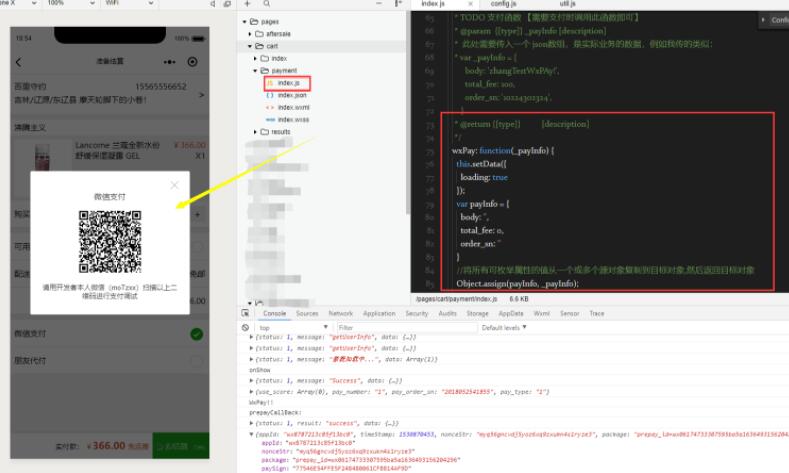Viewport: 789px width, 473px height.
Task: Click the file tree vertical scrollbar
Action: pyautogui.click(x=407, y=112)
